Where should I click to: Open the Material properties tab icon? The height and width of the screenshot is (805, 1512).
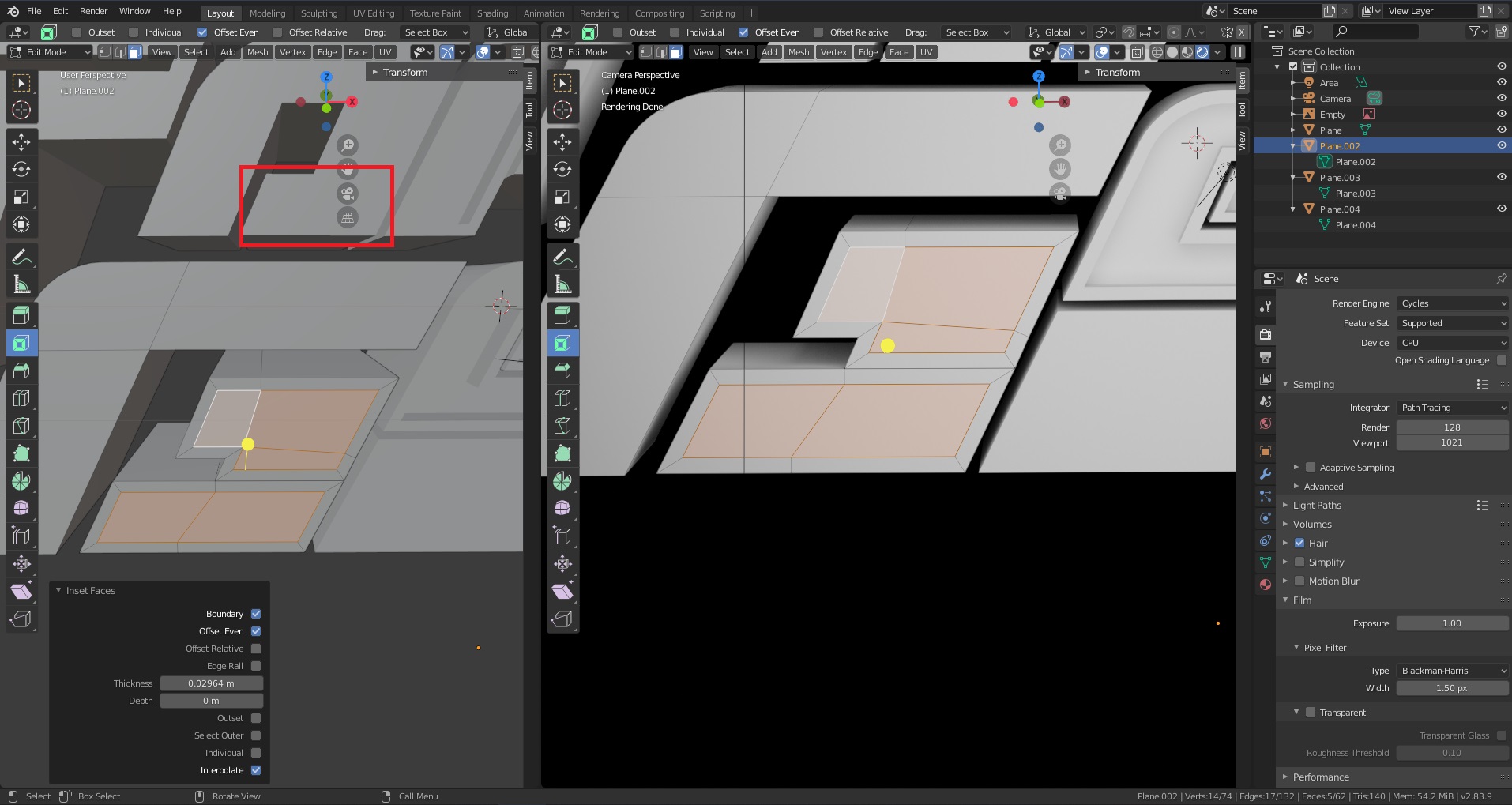pos(1266,585)
